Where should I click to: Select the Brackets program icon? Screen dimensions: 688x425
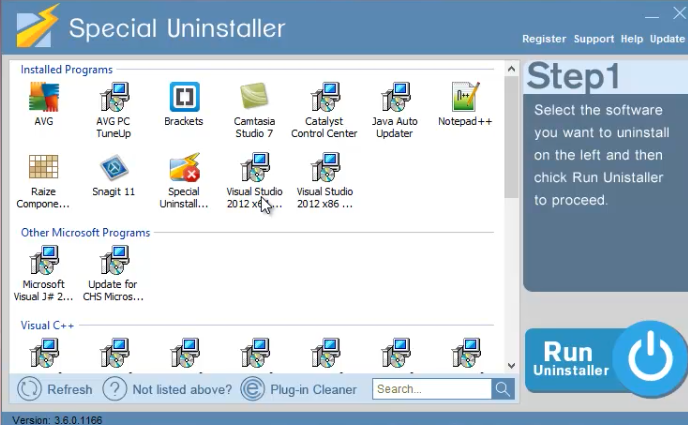pyautogui.click(x=184, y=97)
